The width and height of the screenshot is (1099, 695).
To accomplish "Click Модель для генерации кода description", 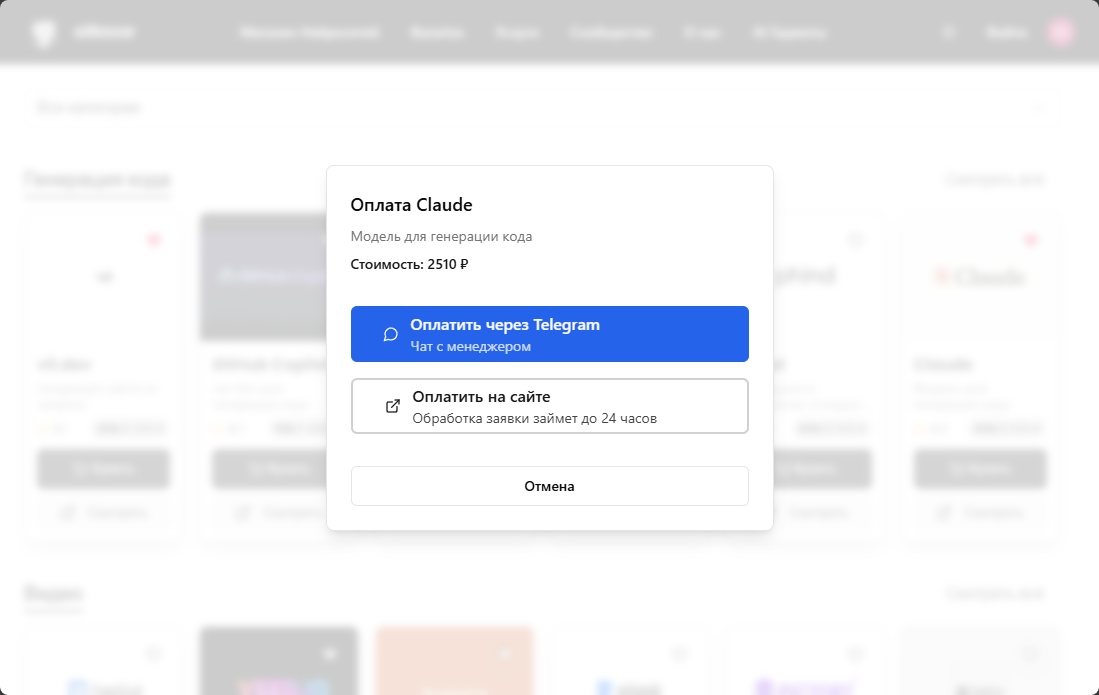I will [442, 237].
